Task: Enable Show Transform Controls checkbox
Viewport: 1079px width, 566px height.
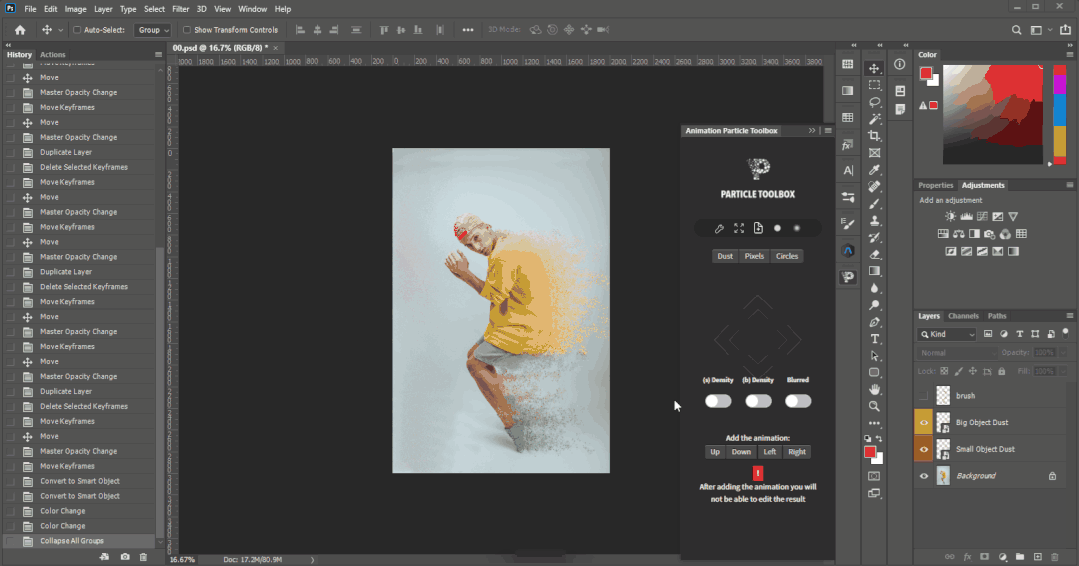Action: point(187,30)
